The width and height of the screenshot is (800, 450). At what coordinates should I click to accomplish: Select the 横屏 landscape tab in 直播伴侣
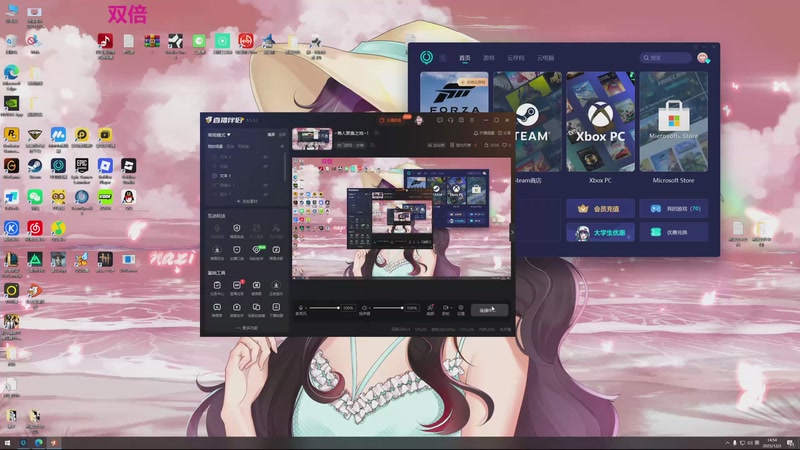point(271,135)
